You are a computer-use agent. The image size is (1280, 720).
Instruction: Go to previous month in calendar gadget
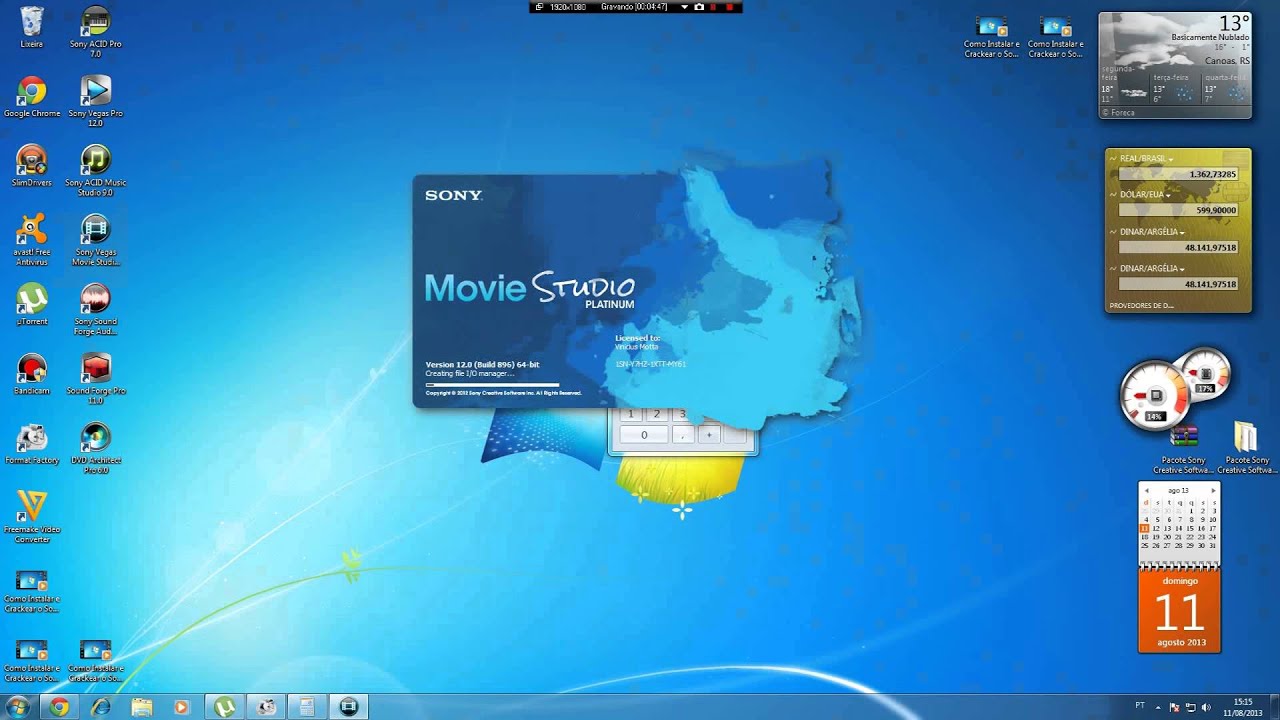pos(1147,491)
